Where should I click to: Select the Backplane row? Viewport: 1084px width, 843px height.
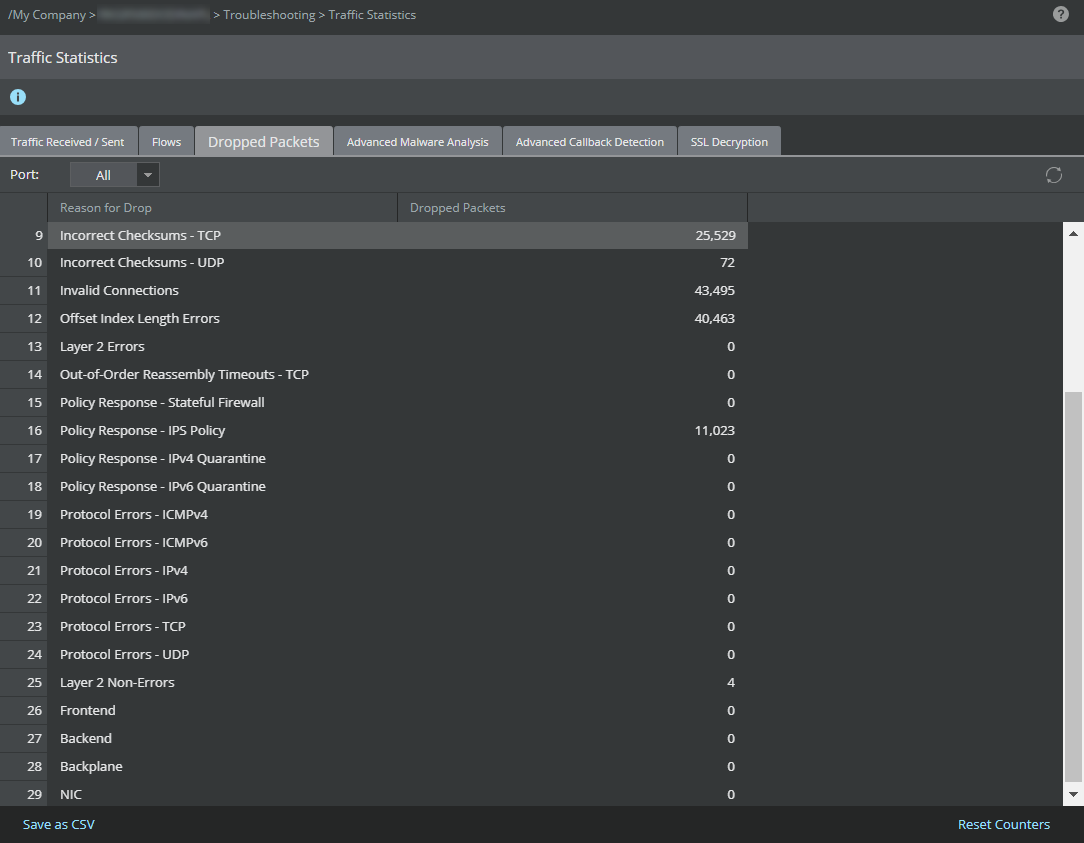(x=374, y=767)
